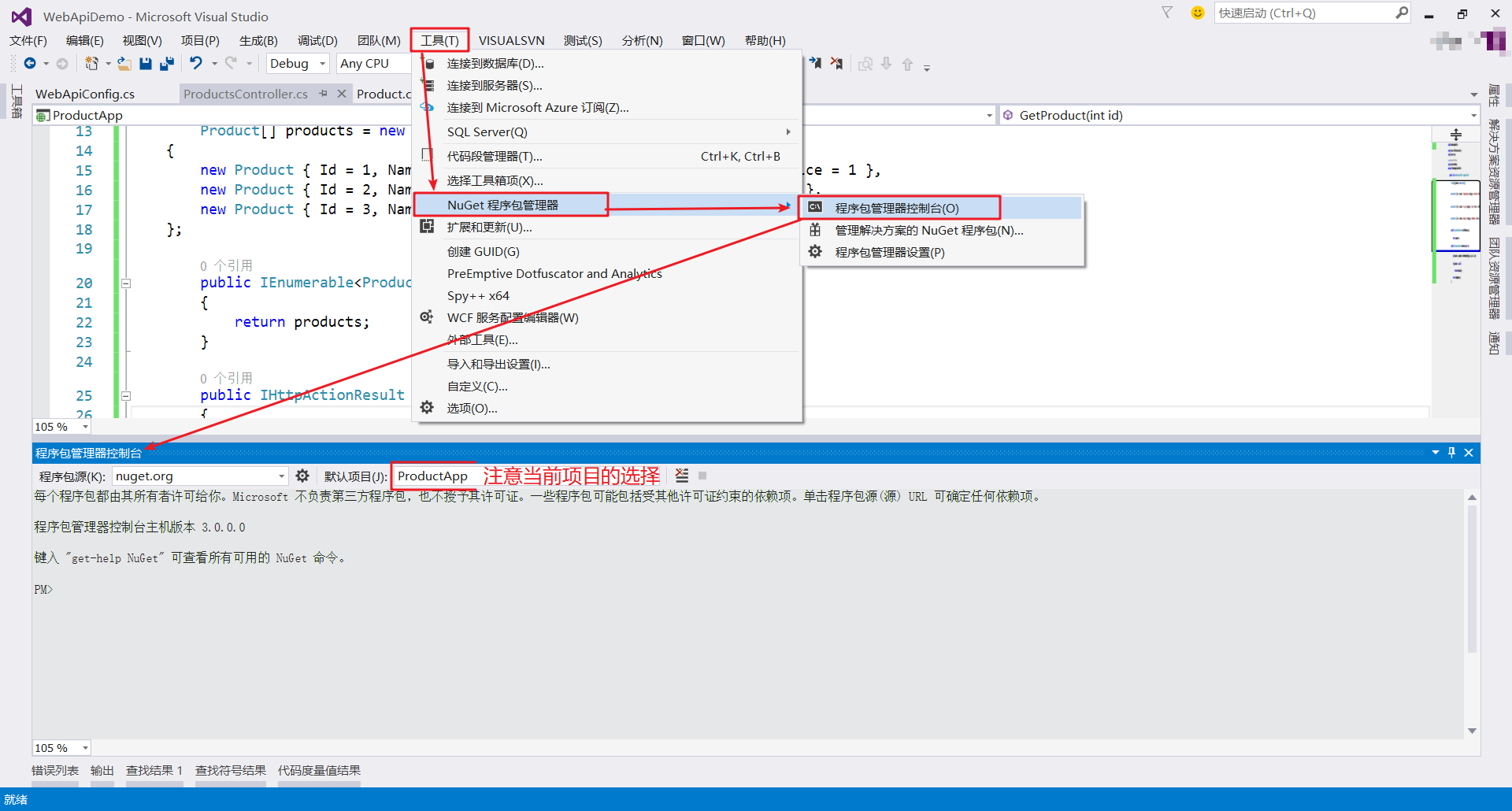
Task: Expand the New Project dropdown arrow
Action: [x=108, y=64]
